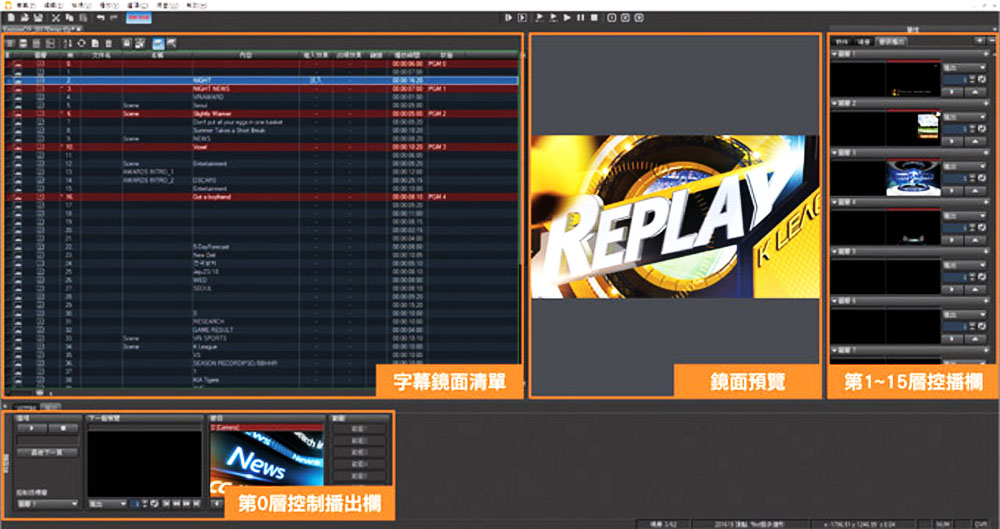1000x529 pixels.
Task: Click the Pause icon in top playback toolbar
Action: point(580,18)
